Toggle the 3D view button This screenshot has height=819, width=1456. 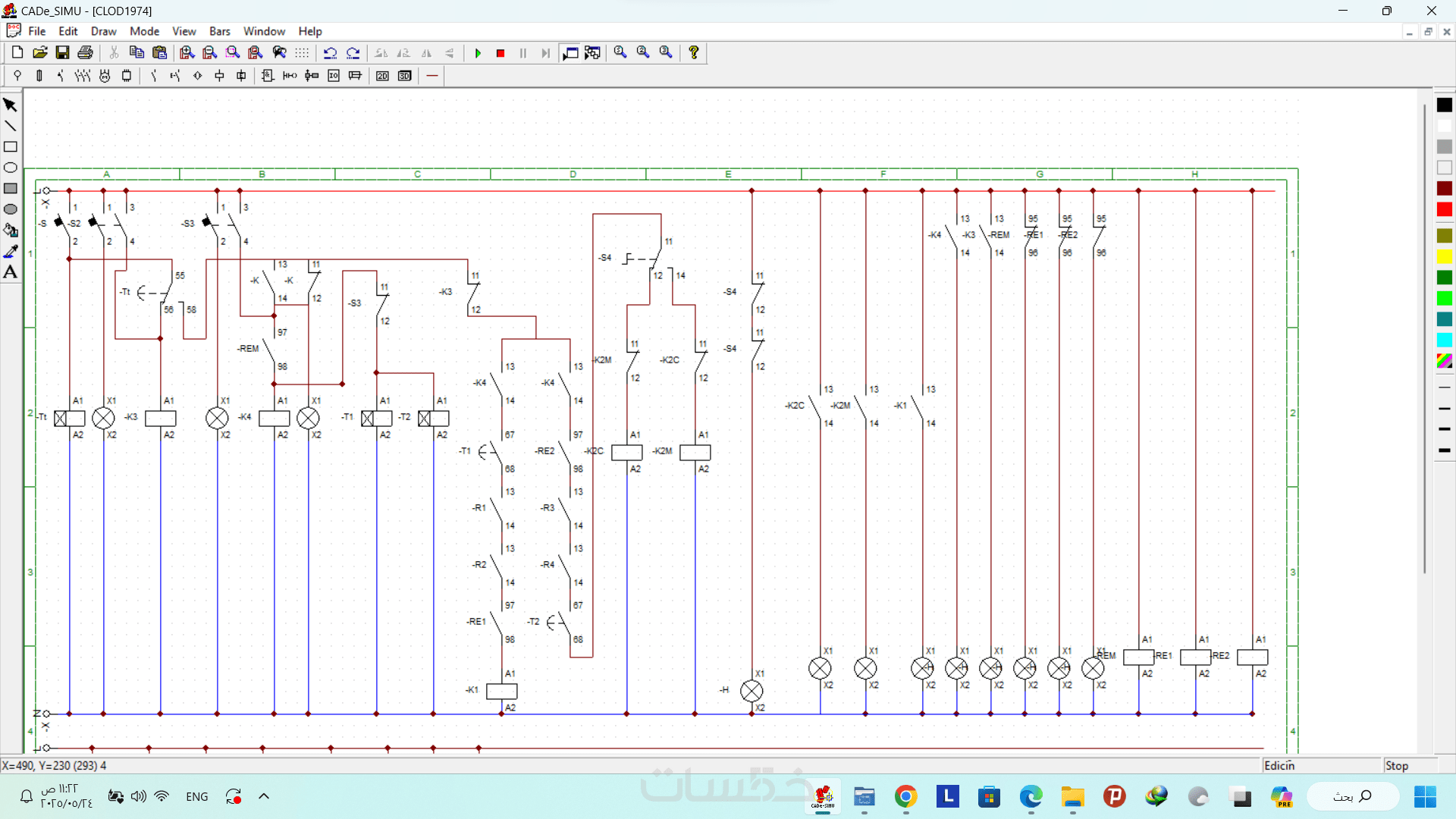pyautogui.click(x=405, y=76)
